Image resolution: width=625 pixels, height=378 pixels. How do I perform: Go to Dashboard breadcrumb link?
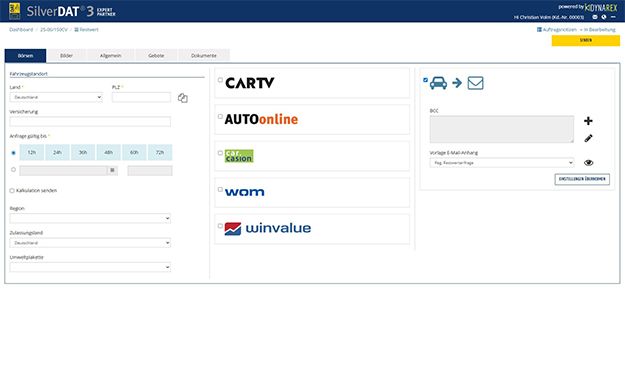coord(21,30)
